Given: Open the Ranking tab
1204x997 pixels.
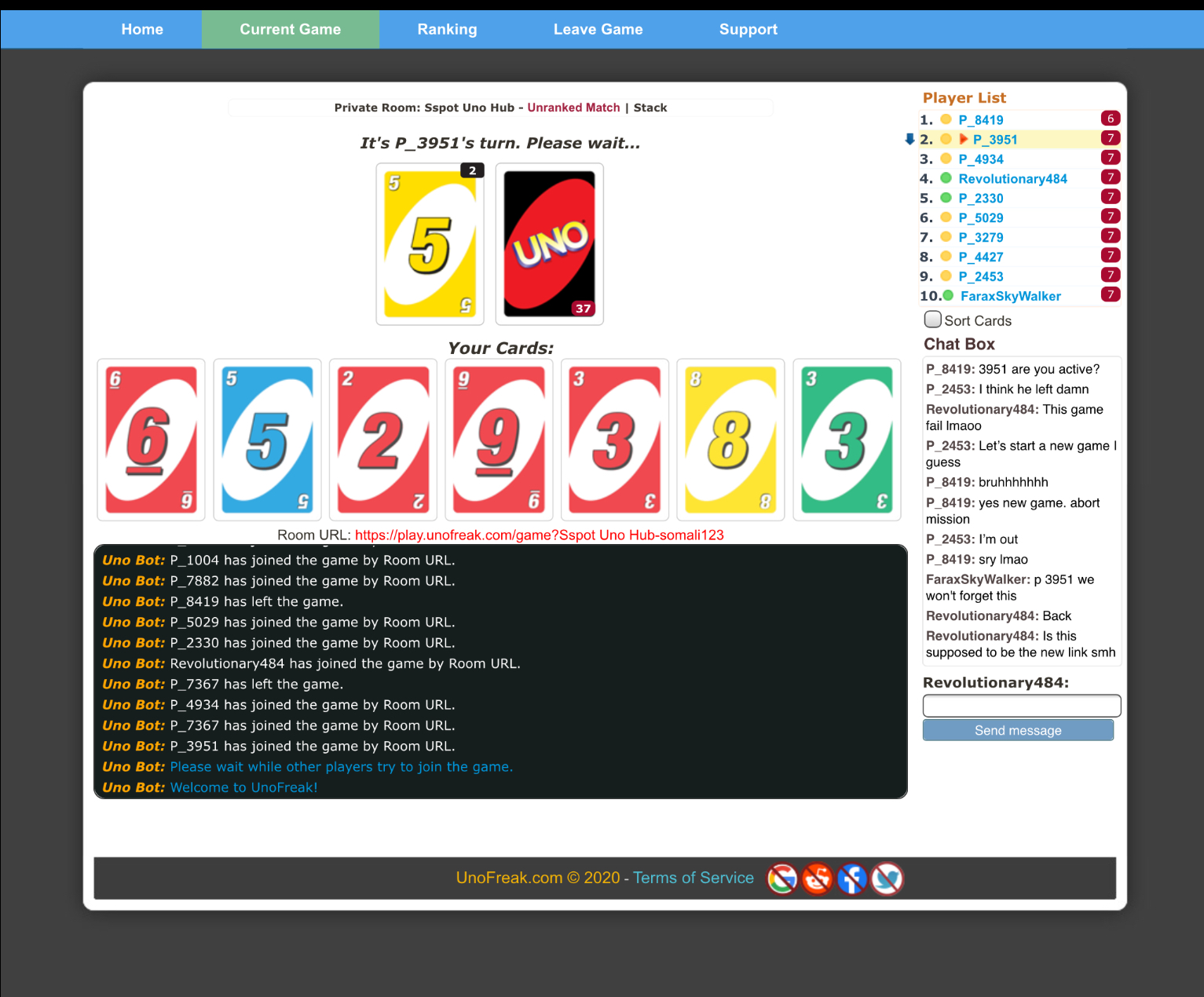Looking at the screenshot, I should click(x=447, y=30).
